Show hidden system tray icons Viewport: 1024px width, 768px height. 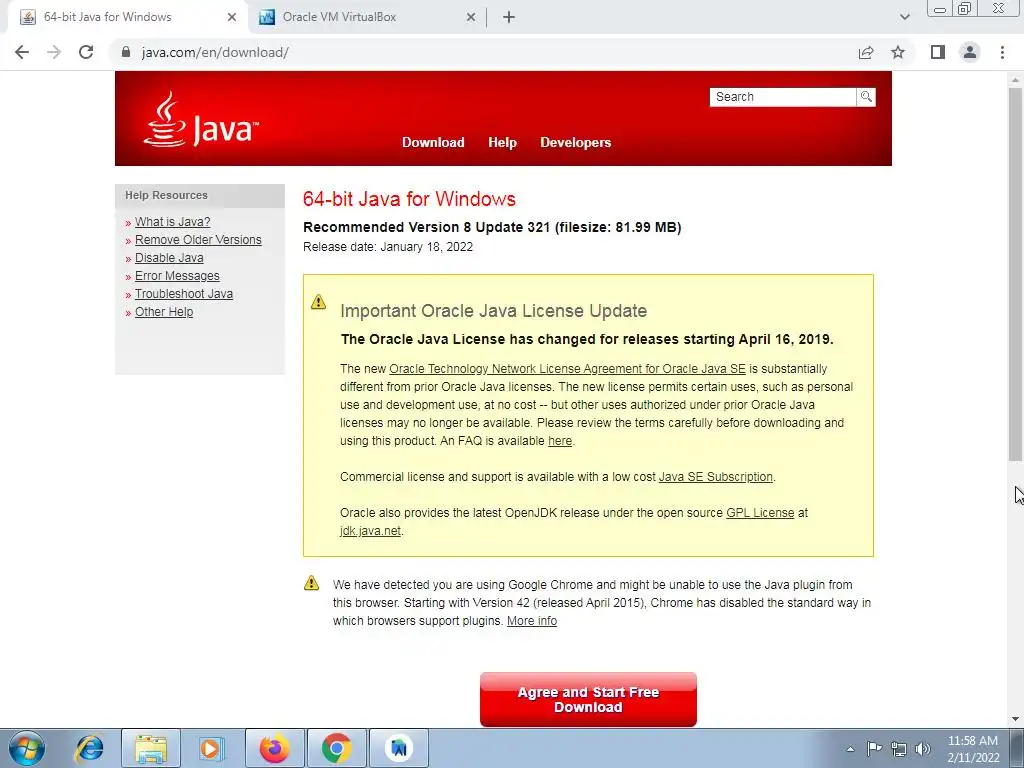coord(850,749)
